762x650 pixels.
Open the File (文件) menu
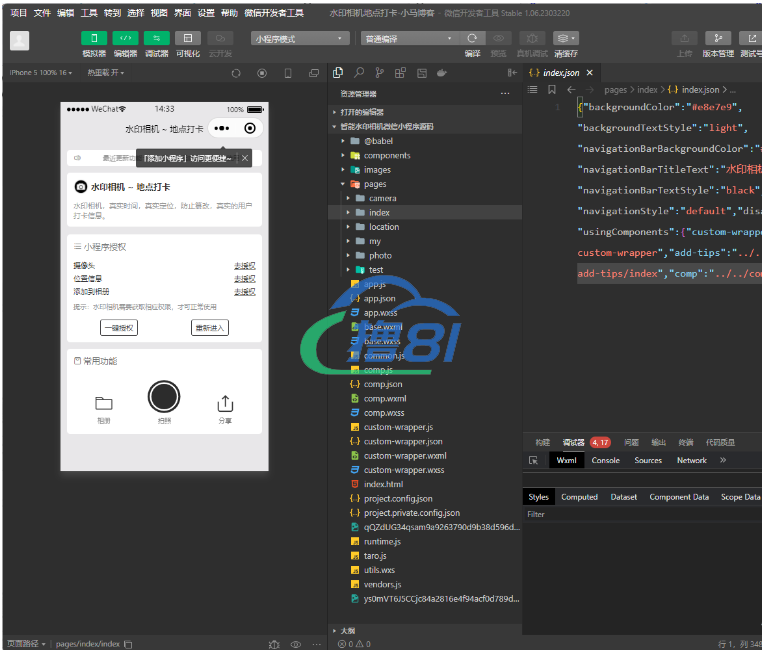coord(42,13)
